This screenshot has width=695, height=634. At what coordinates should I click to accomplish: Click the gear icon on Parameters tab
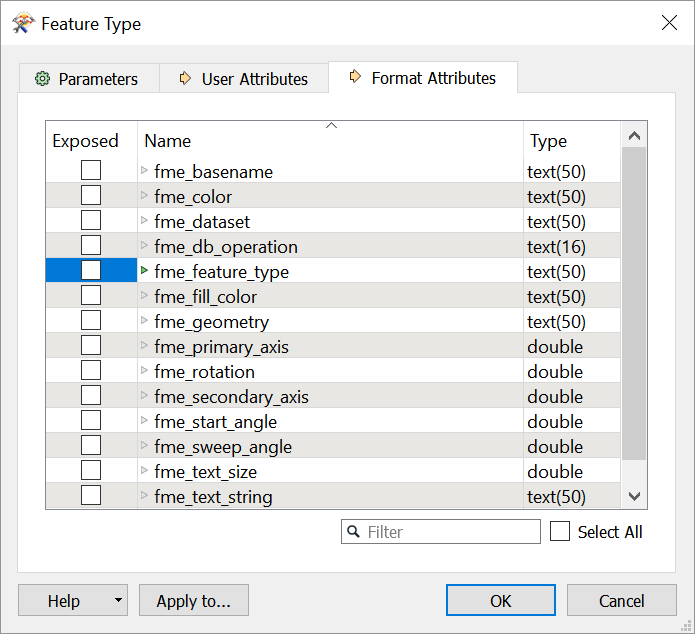(x=43, y=79)
